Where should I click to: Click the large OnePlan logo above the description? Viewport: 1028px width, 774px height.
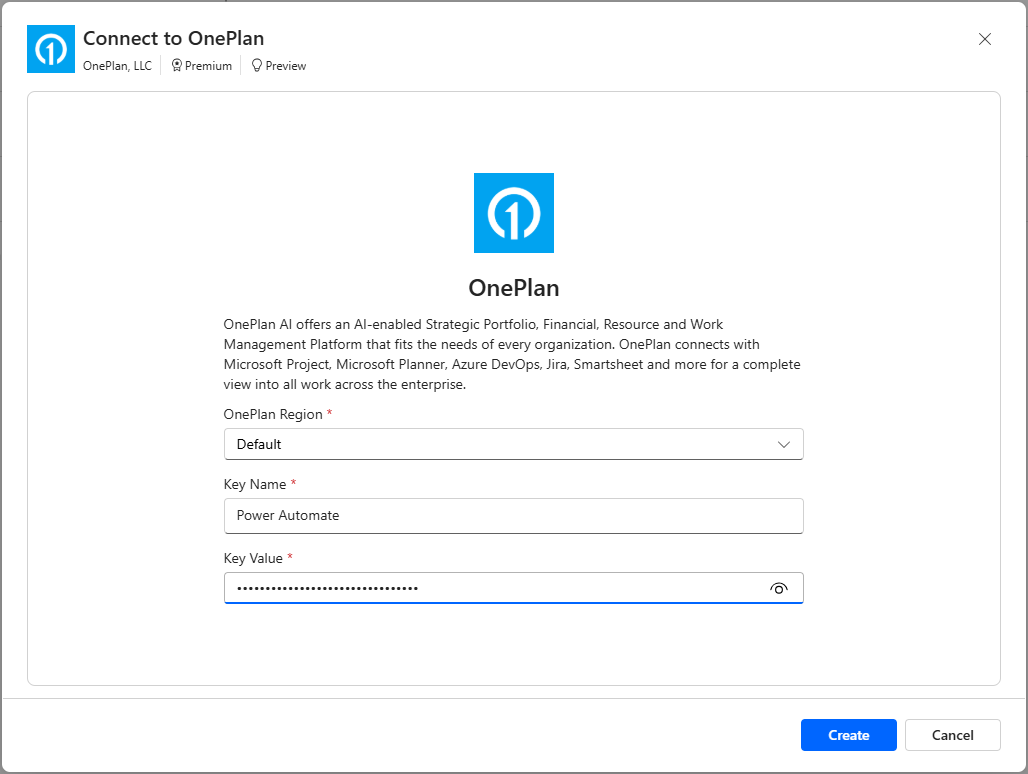click(513, 213)
